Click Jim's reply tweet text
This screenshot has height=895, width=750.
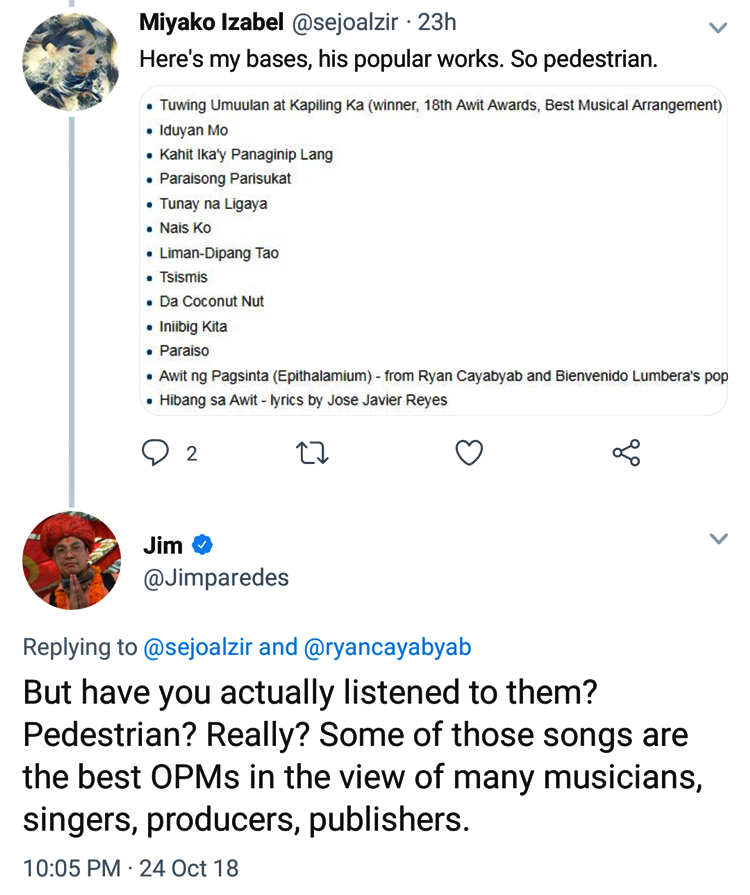pyautogui.click(x=360, y=755)
